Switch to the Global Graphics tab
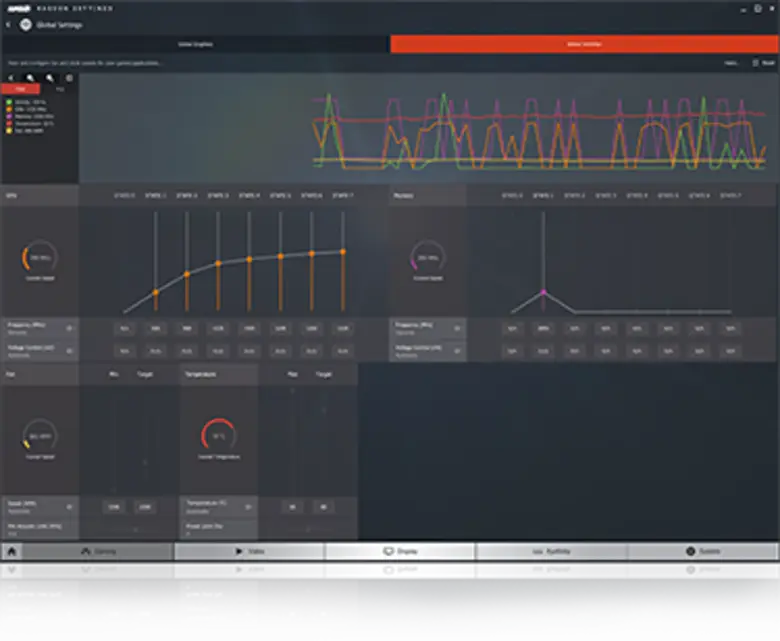780x641 pixels. (x=195, y=44)
